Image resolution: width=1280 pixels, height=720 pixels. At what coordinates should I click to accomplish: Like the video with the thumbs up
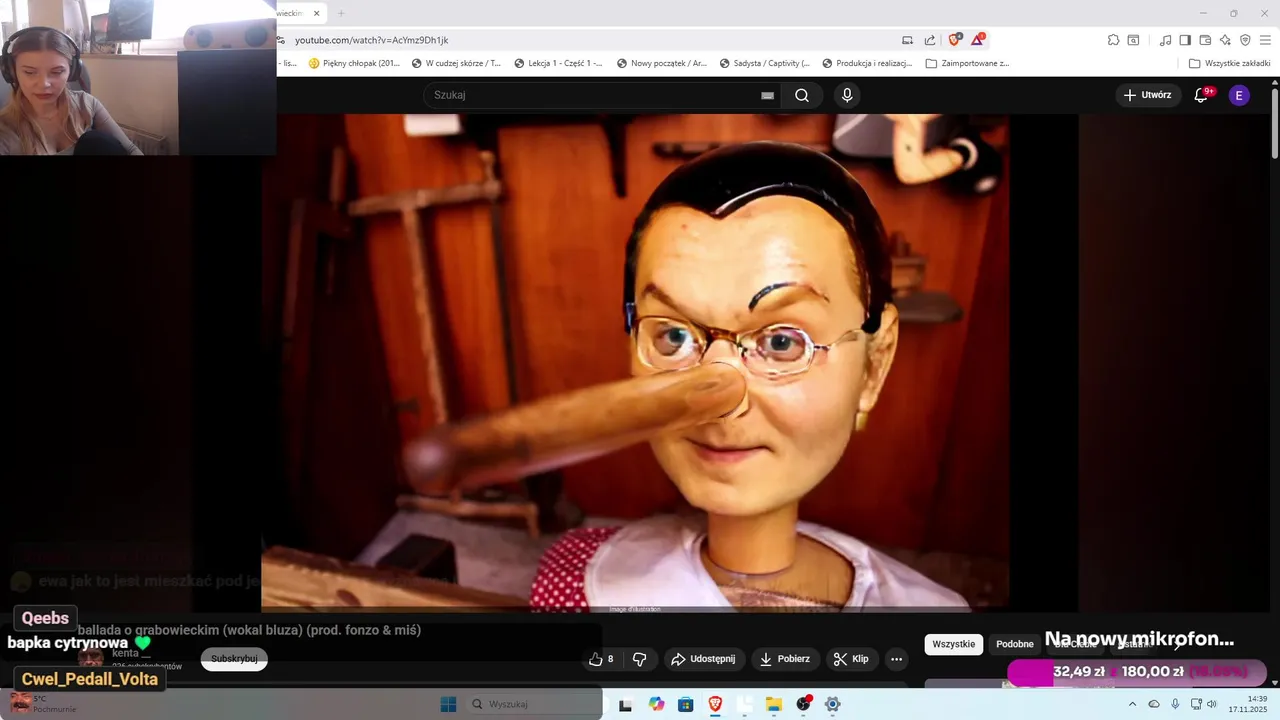601,659
